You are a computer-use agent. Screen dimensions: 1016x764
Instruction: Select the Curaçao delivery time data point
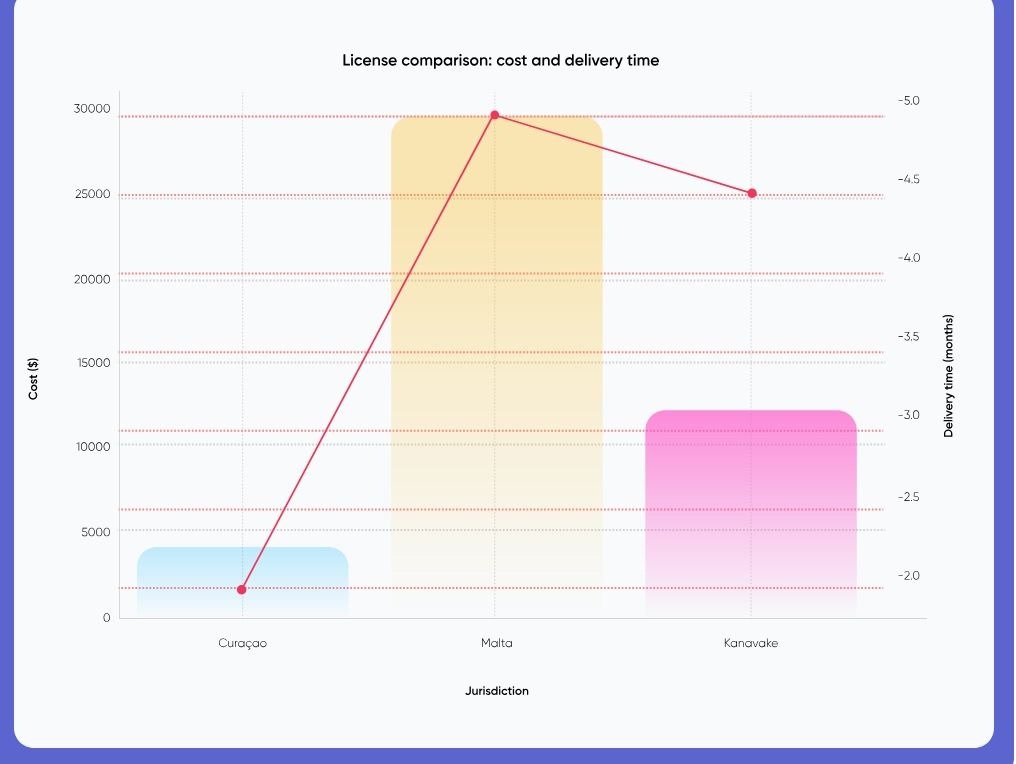tap(241, 589)
